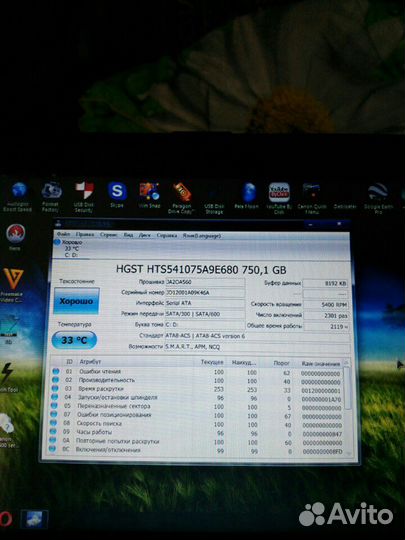Open USB Disk Storage desktop icon
This screenshot has width=405, height=540.
214,201
